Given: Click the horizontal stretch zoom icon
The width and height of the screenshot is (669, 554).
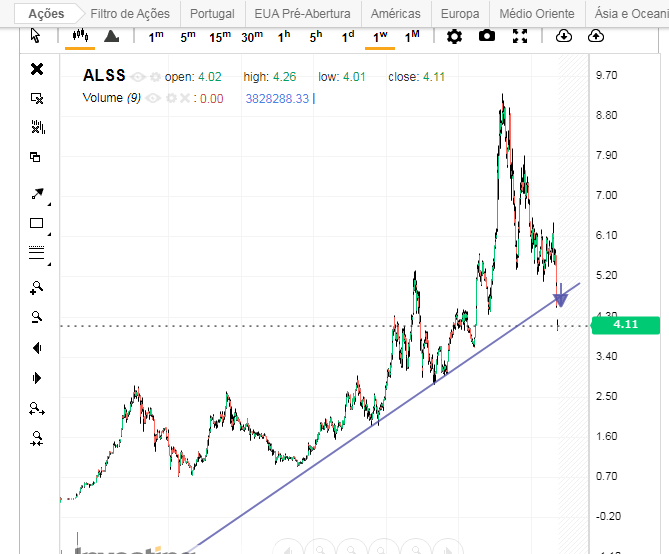Looking at the screenshot, I should pos(37,409).
